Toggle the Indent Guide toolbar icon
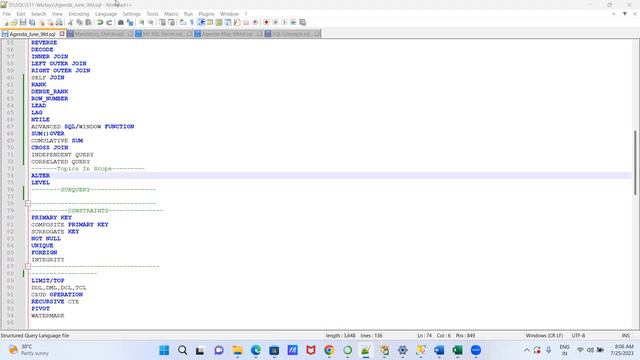The image size is (640, 360). pos(201,22)
